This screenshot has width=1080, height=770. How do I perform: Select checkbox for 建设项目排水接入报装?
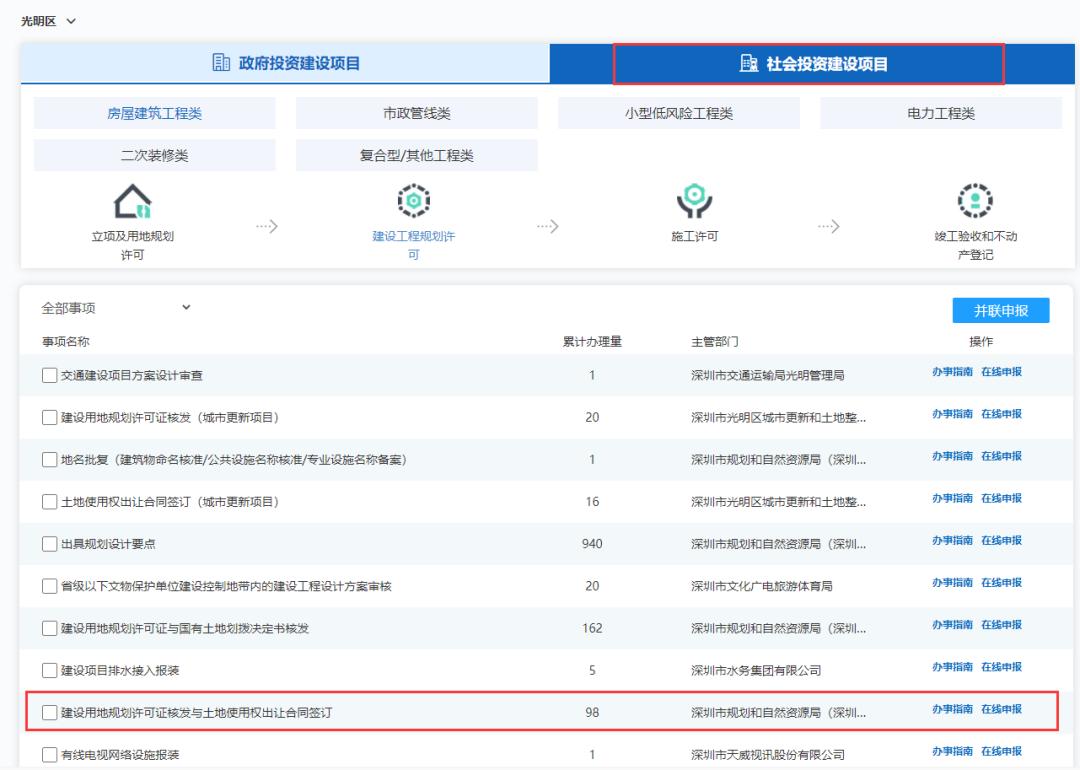[x=50, y=670]
